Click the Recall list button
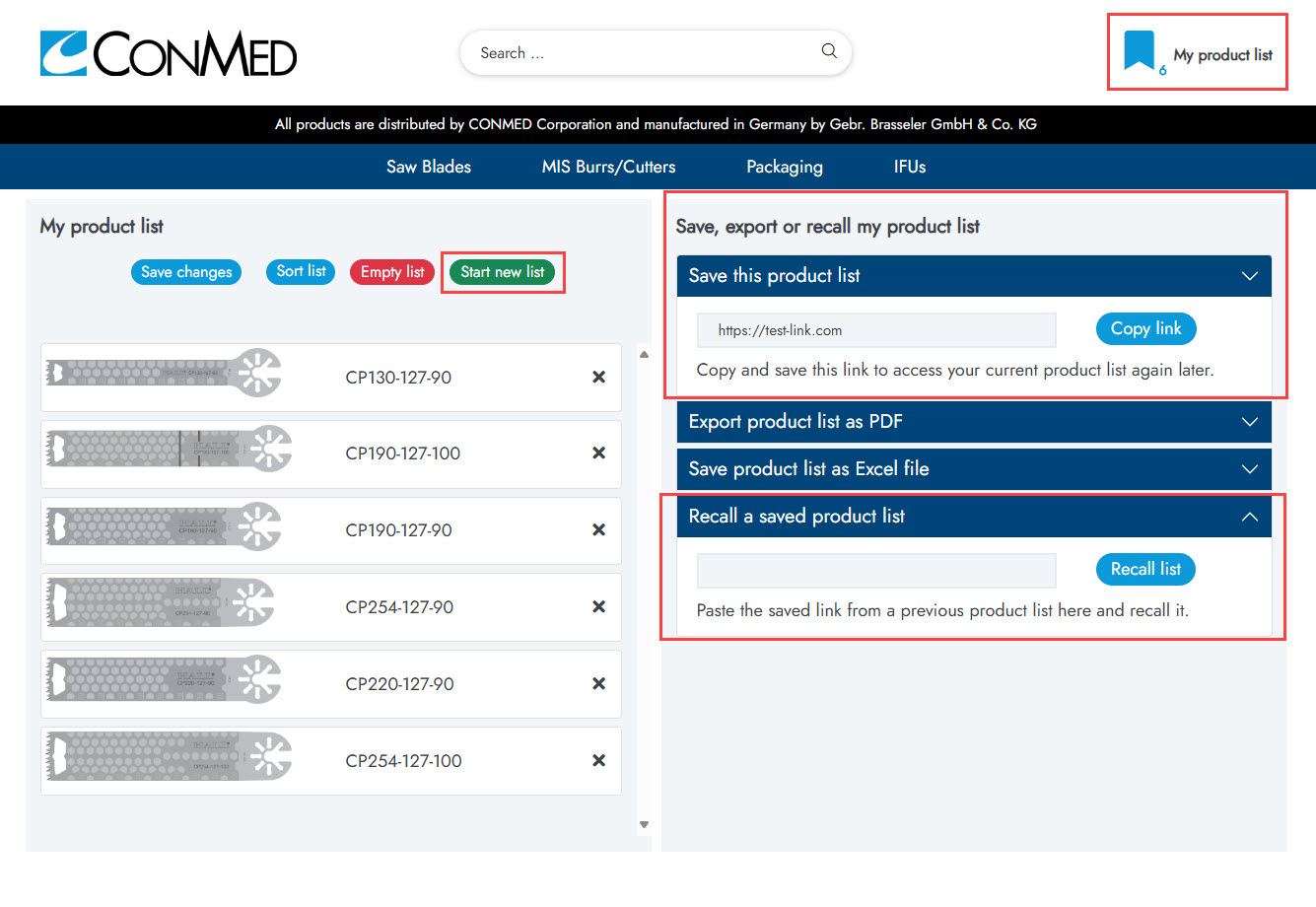Image resolution: width=1316 pixels, height=907 pixels. point(1145,569)
